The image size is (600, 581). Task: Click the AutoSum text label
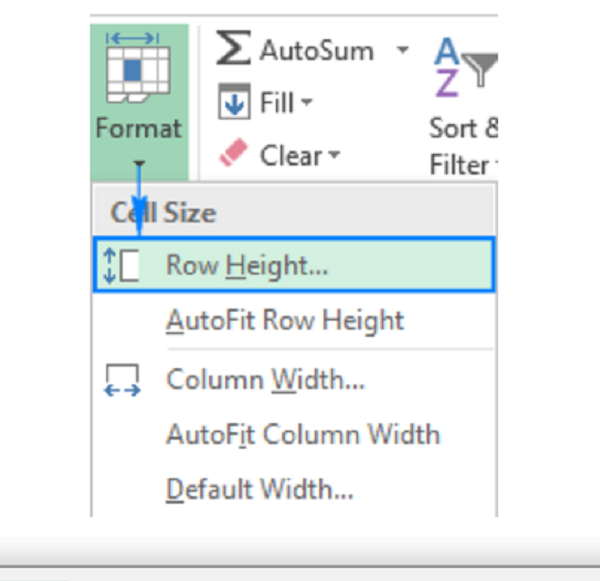click(316, 50)
